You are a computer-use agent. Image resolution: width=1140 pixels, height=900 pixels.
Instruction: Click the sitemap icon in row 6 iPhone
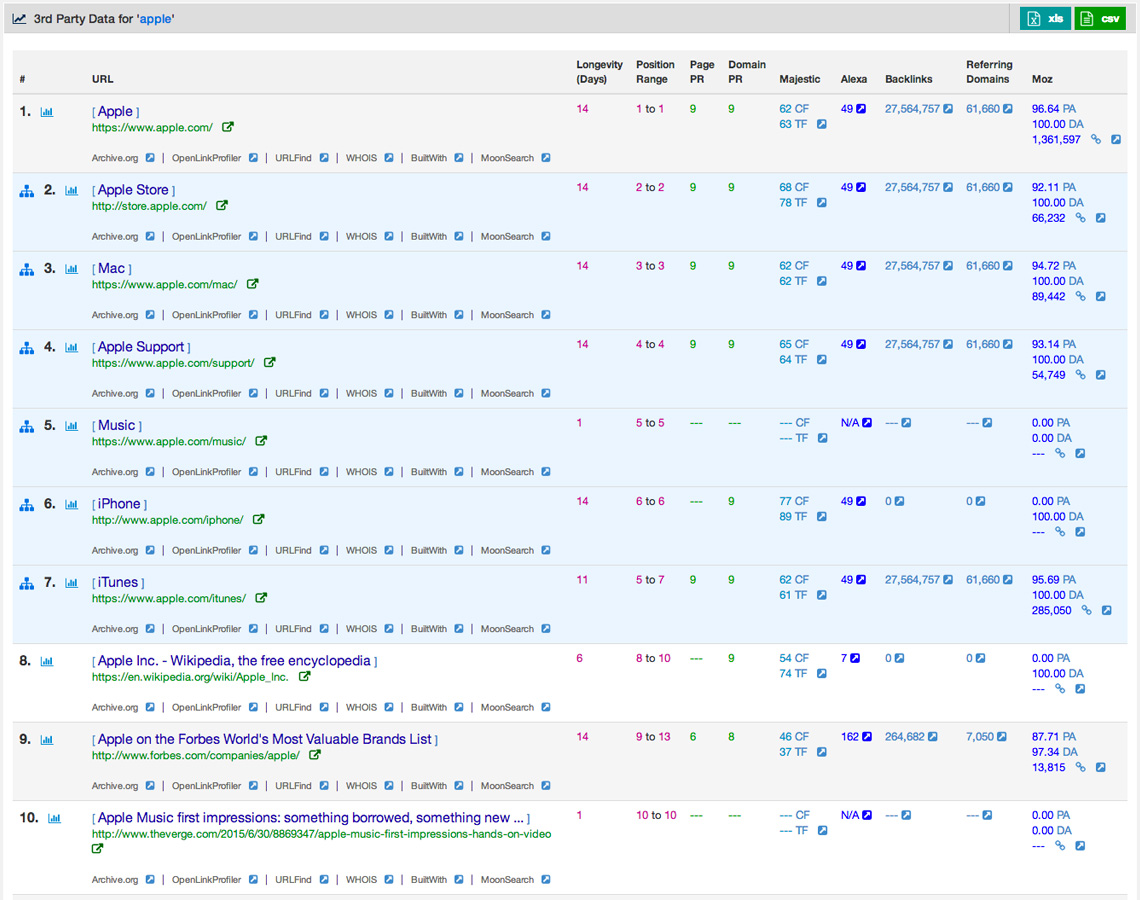click(x=26, y=505)
